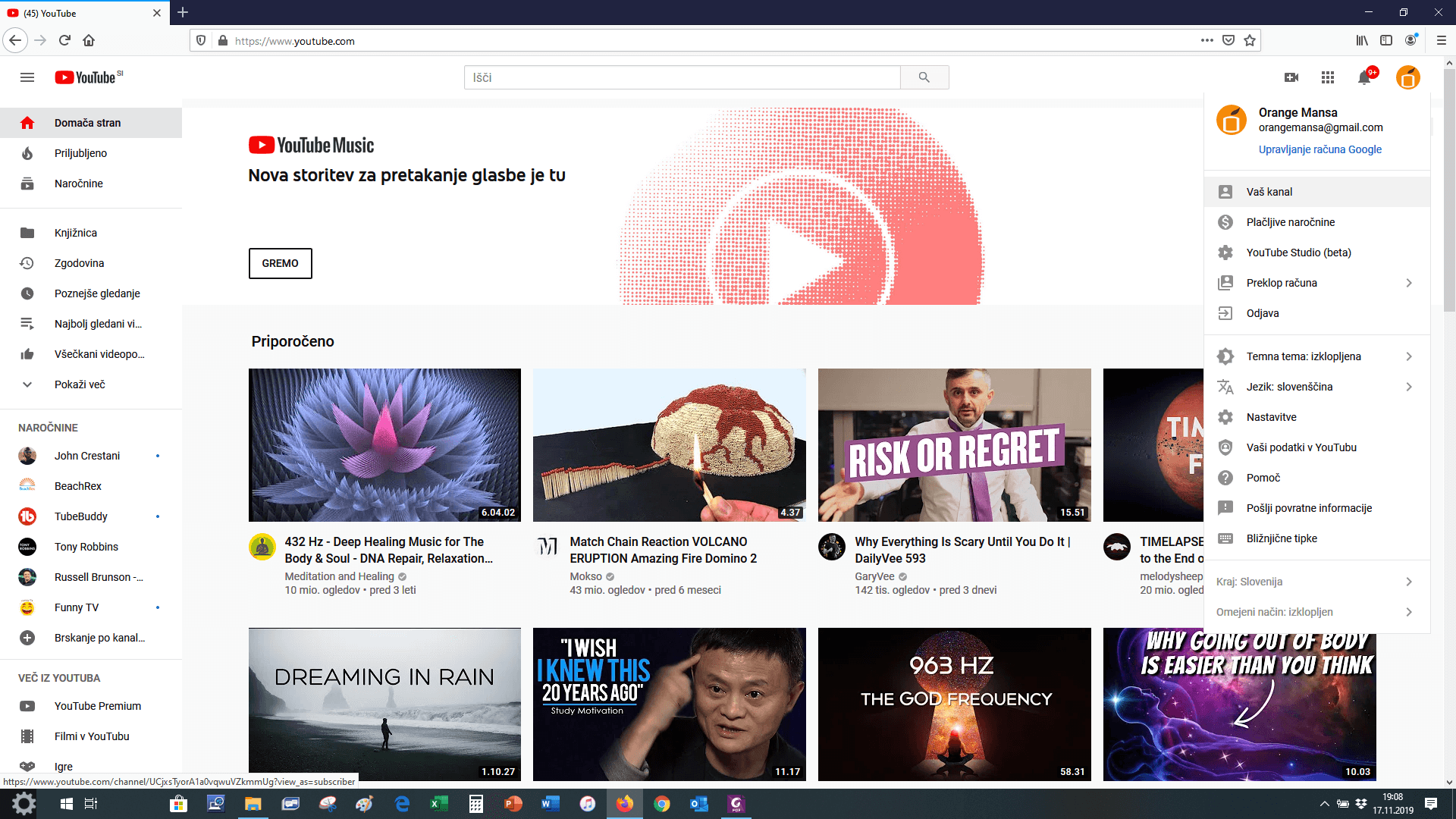The image size is (1456, 819).
Task: Click the orange account avatar in header
Action: click(x=1407, y=77)
